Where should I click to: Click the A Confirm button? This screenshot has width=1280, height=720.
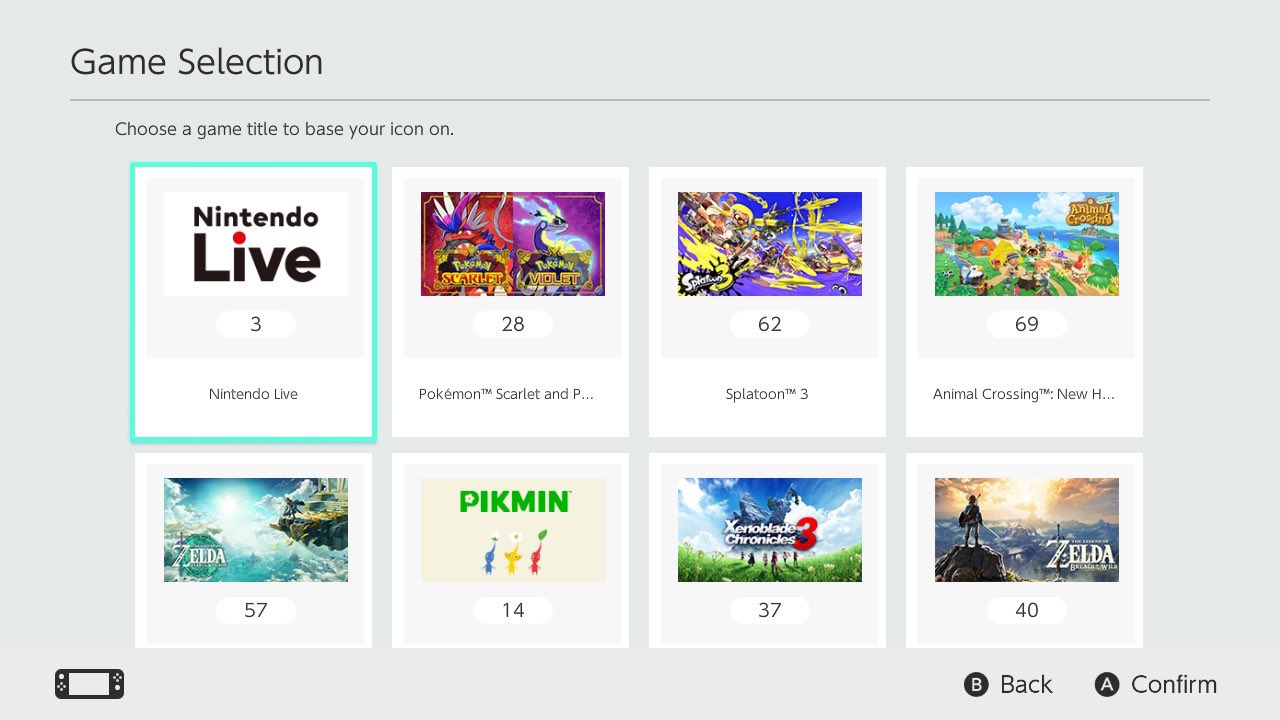coord(1156,684)
